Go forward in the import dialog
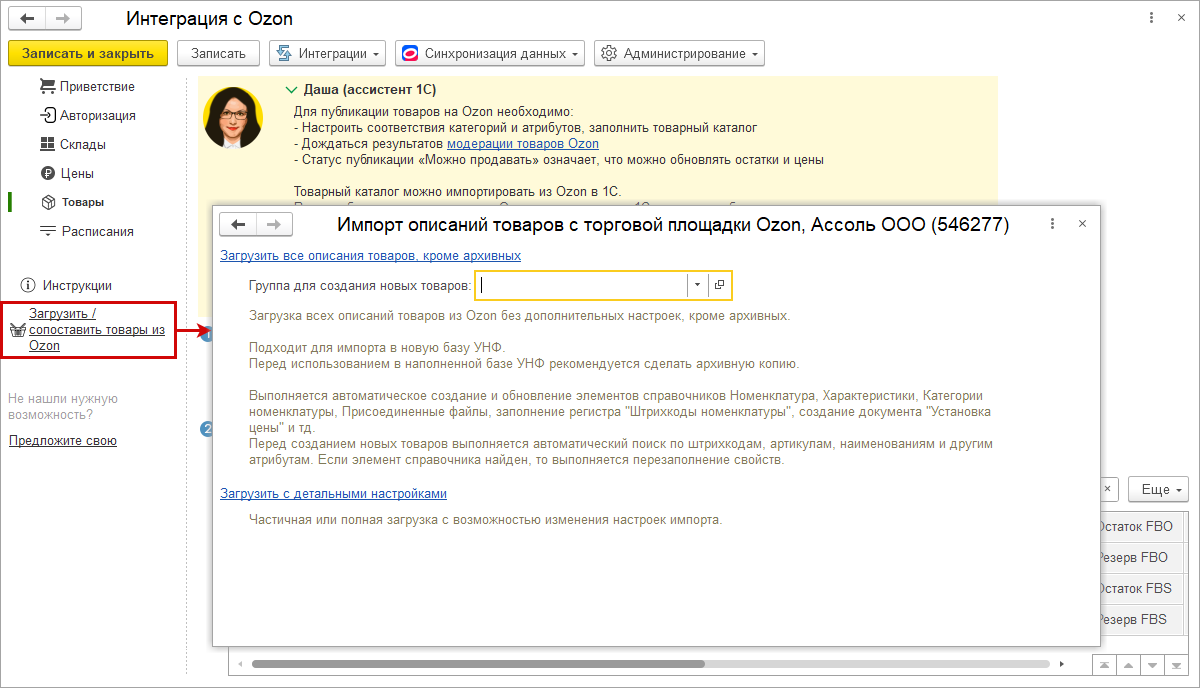The height and width of the screenshot is (688, 1200). click(x=275, y=225)
